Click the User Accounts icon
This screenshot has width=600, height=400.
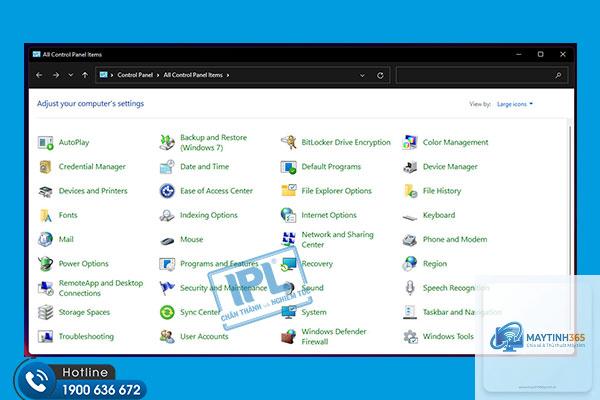click(x=167, y=336)
